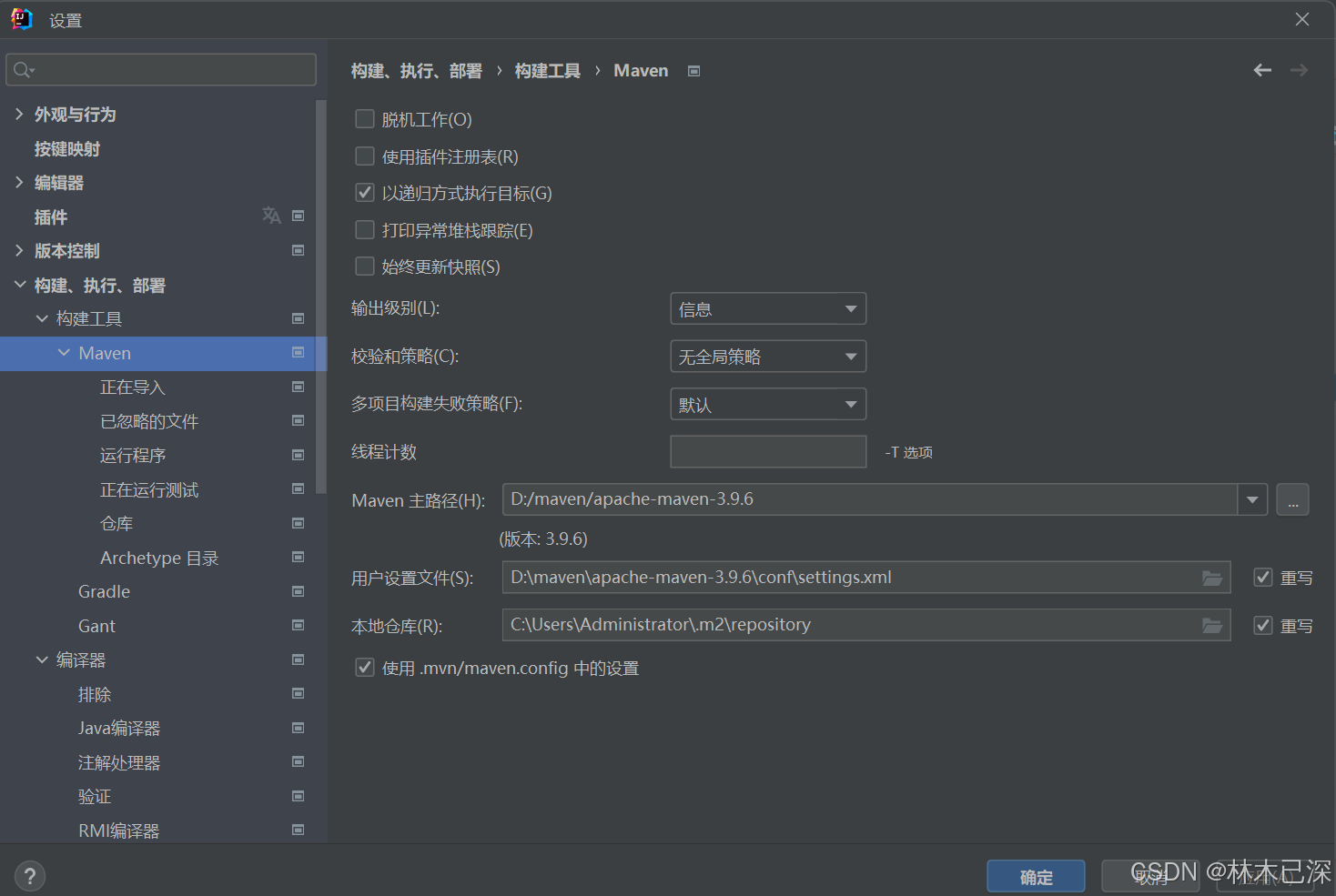Screen dimensions: 1336x896
Task: Click project-level icon beside 正在导入 row
Action: tap(298, 387)
